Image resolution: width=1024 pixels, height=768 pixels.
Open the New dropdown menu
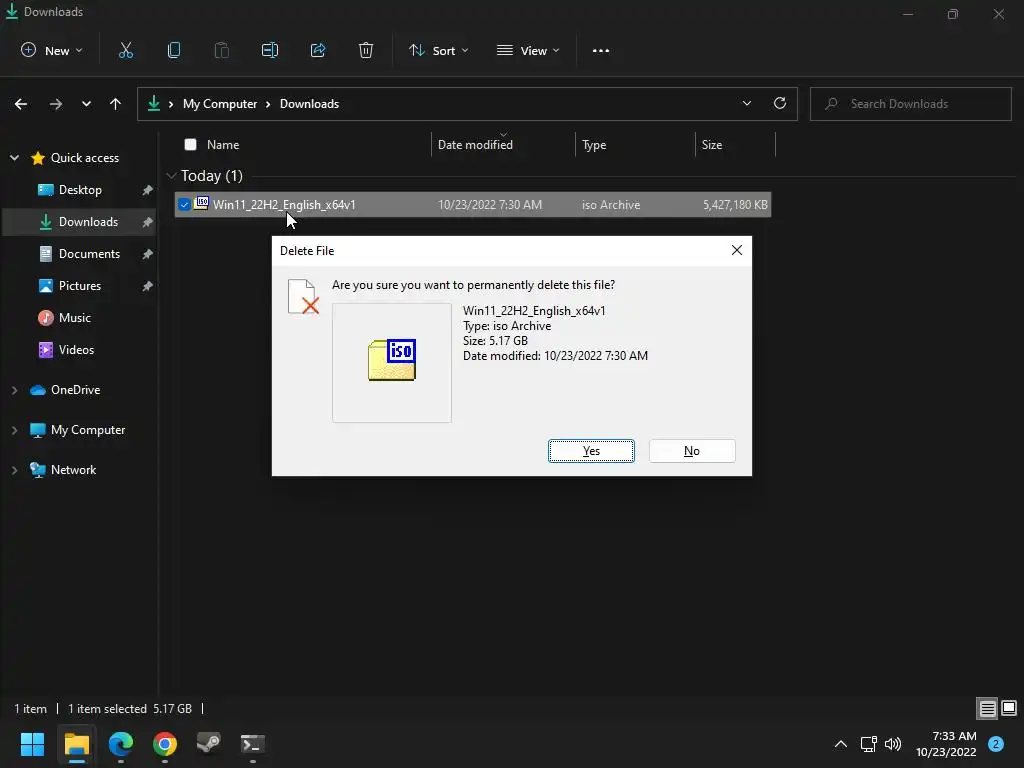[52, 51]
